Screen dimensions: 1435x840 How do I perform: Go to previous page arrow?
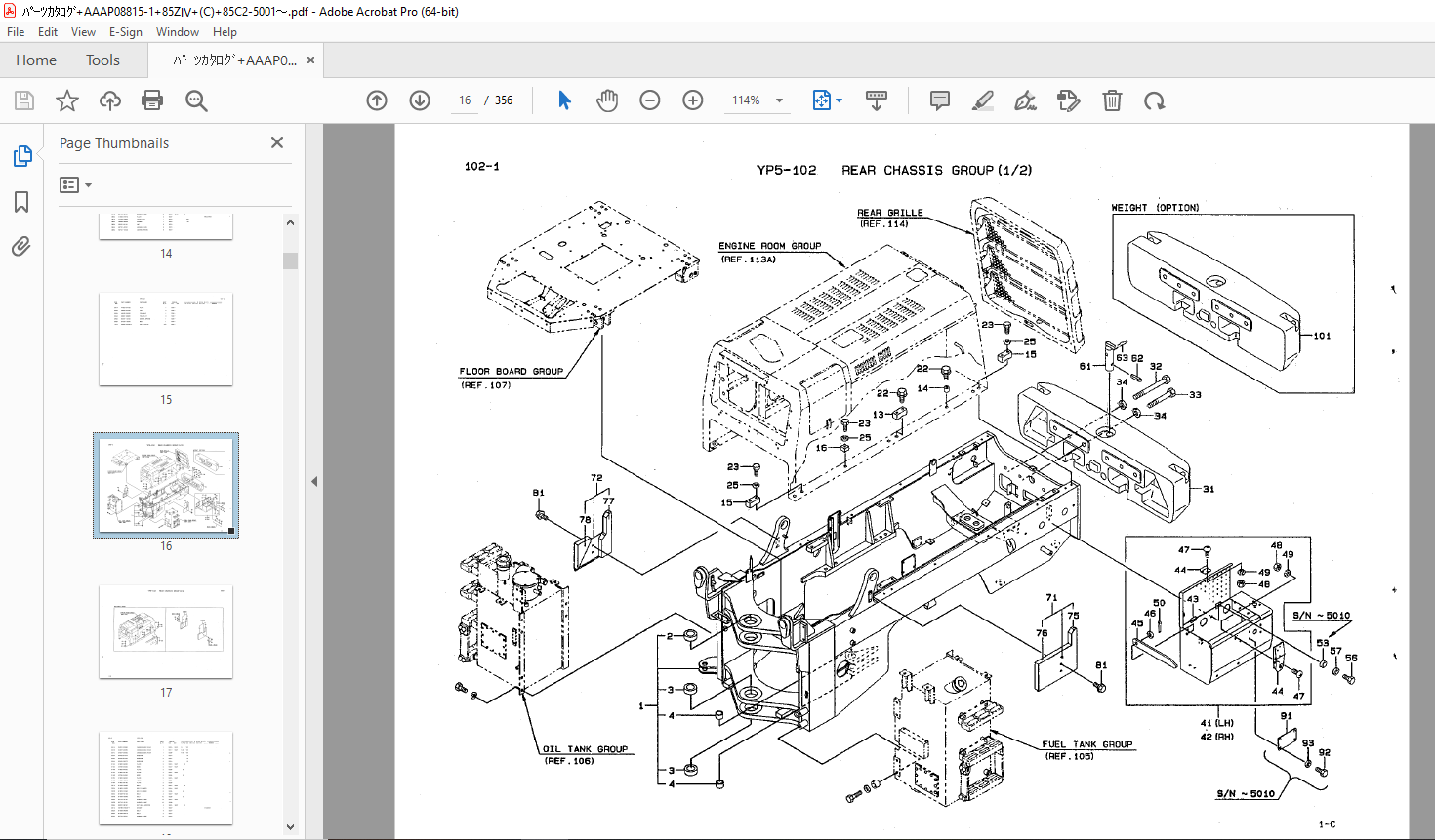(377, 100)
